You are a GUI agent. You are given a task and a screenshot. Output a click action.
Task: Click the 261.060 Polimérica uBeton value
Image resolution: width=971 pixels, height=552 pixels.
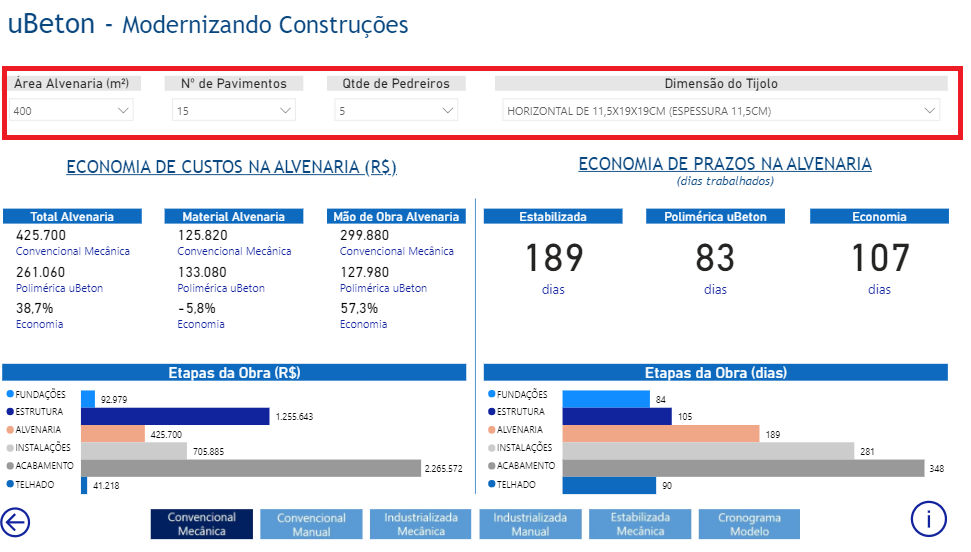pos(41,273)
